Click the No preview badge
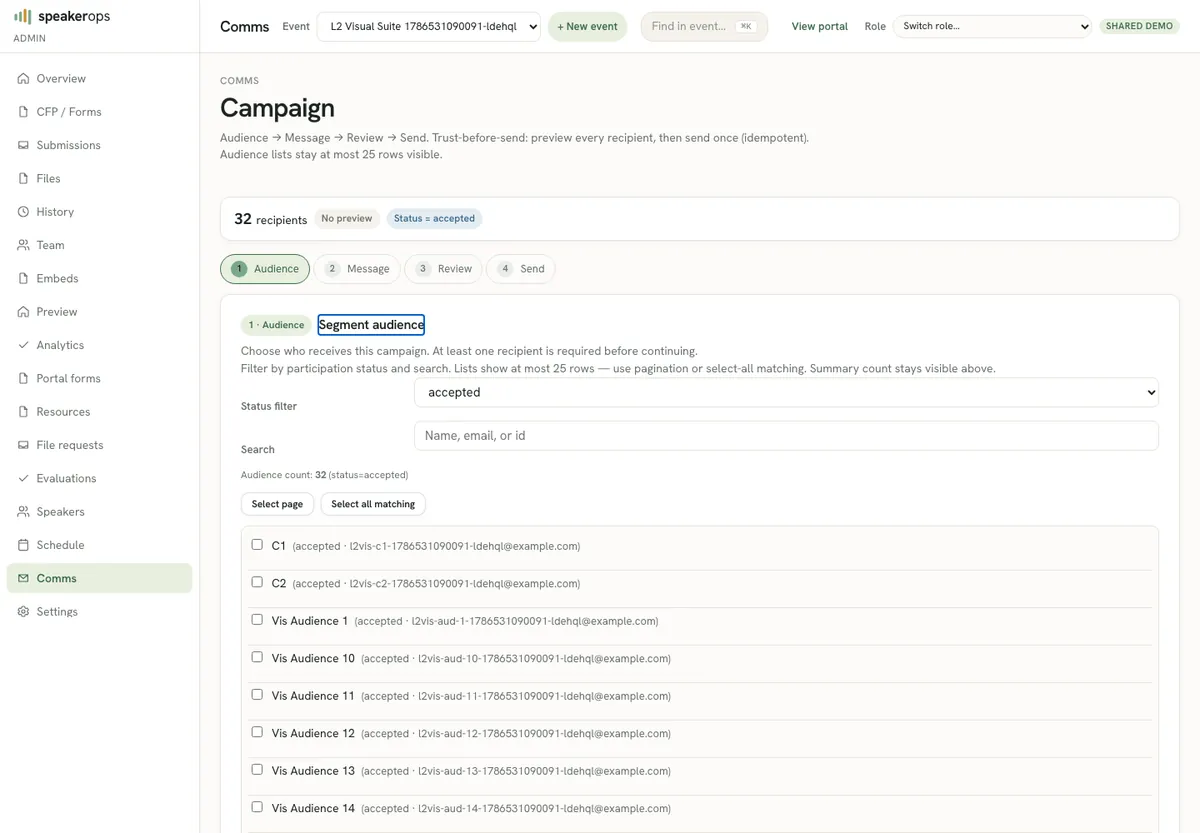The image size is (1200, 833). (x=347, y=218)
